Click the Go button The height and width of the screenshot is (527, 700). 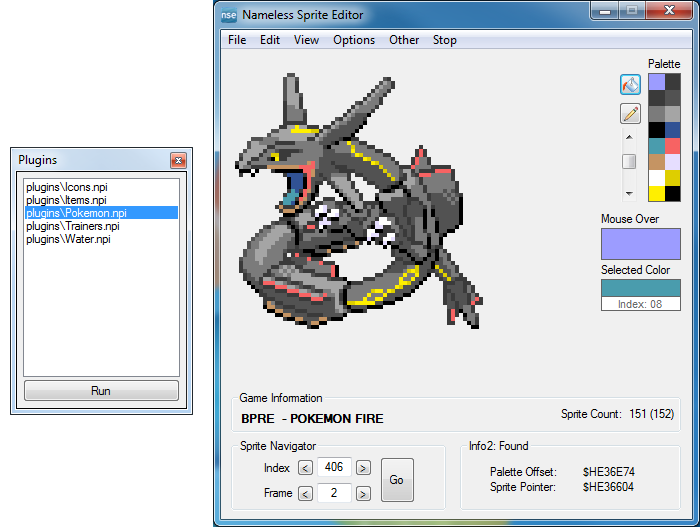point(397,480)
